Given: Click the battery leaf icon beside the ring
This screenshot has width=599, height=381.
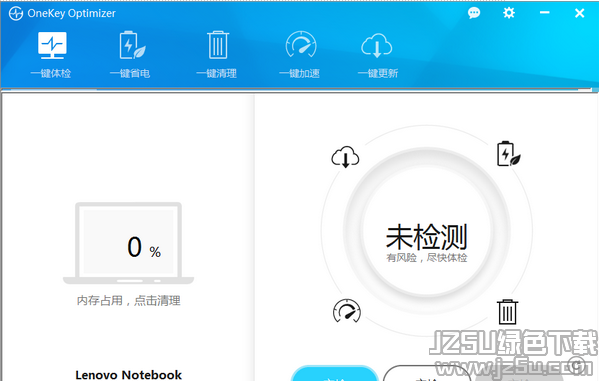Looking at the screenshot, I should pos(508,154).
